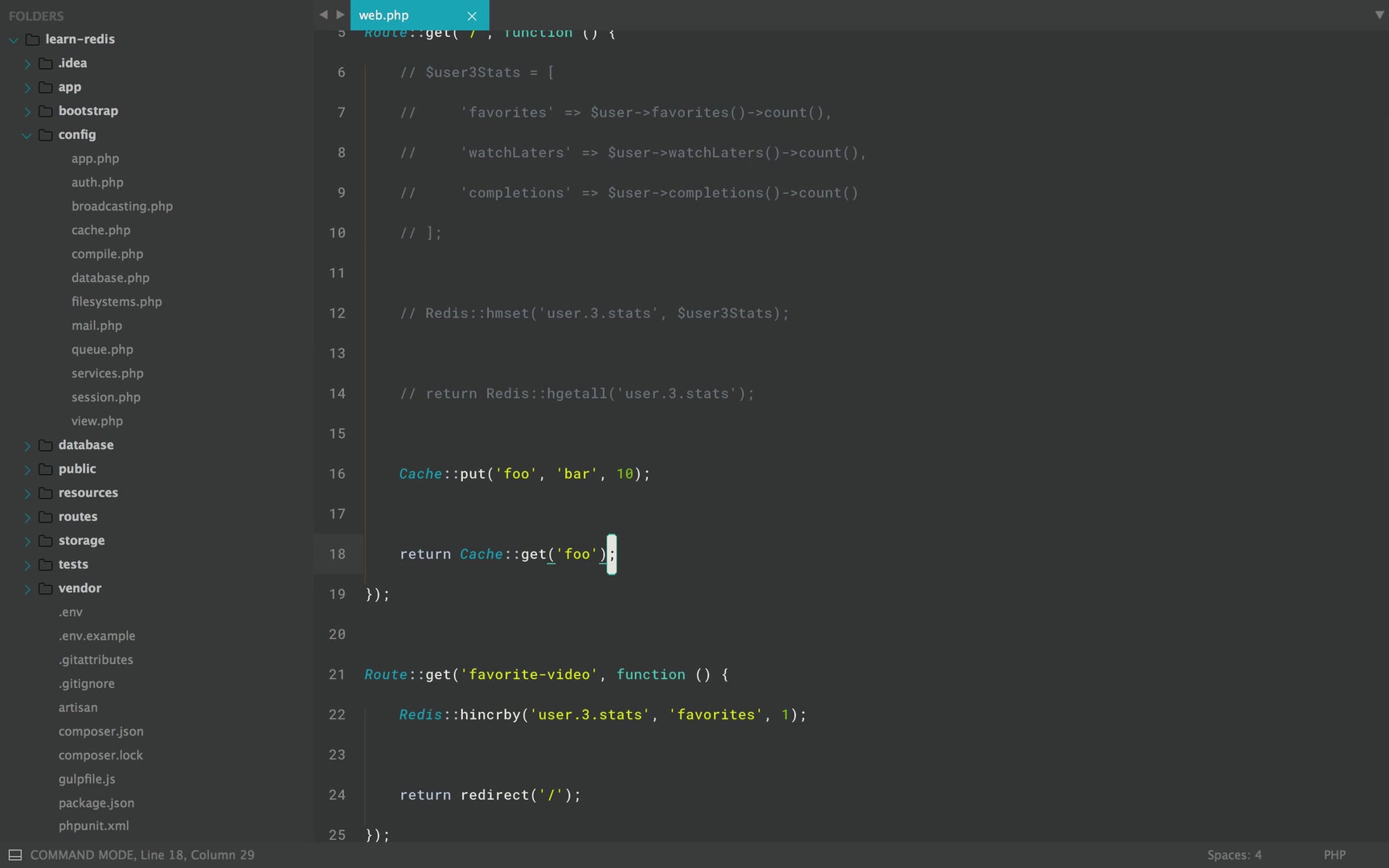The height and width of the screenshot is (868, 1389).
Task: Click the config folder icon
Action: 46,135
